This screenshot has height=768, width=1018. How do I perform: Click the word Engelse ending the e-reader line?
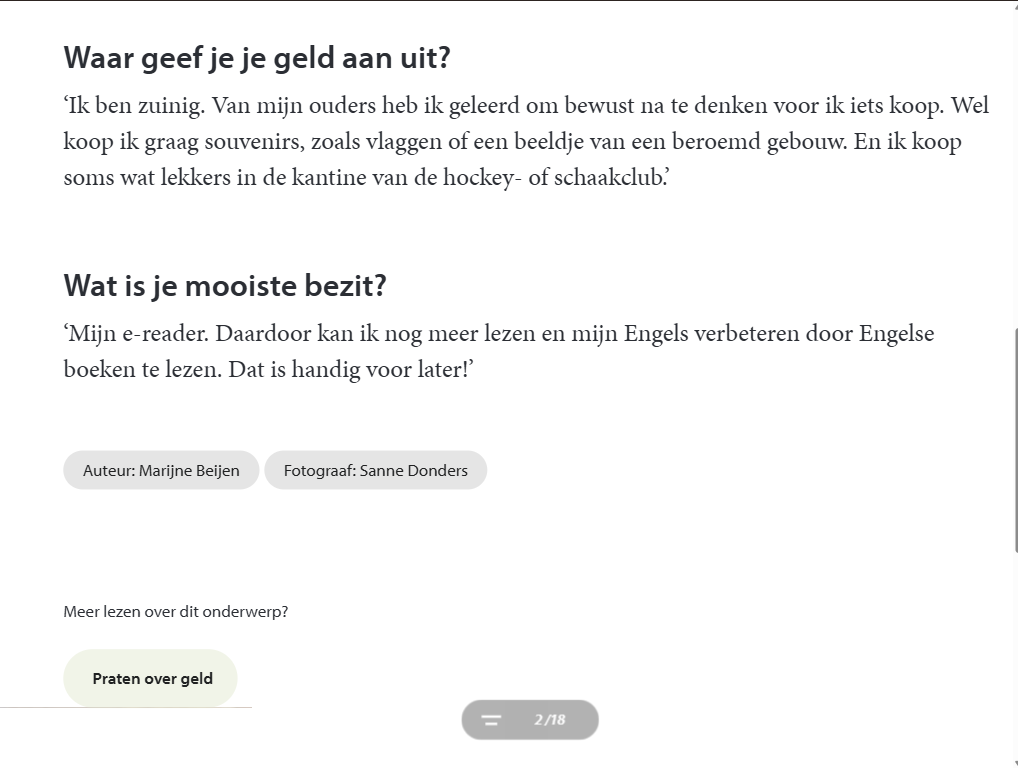coord(897,334)
